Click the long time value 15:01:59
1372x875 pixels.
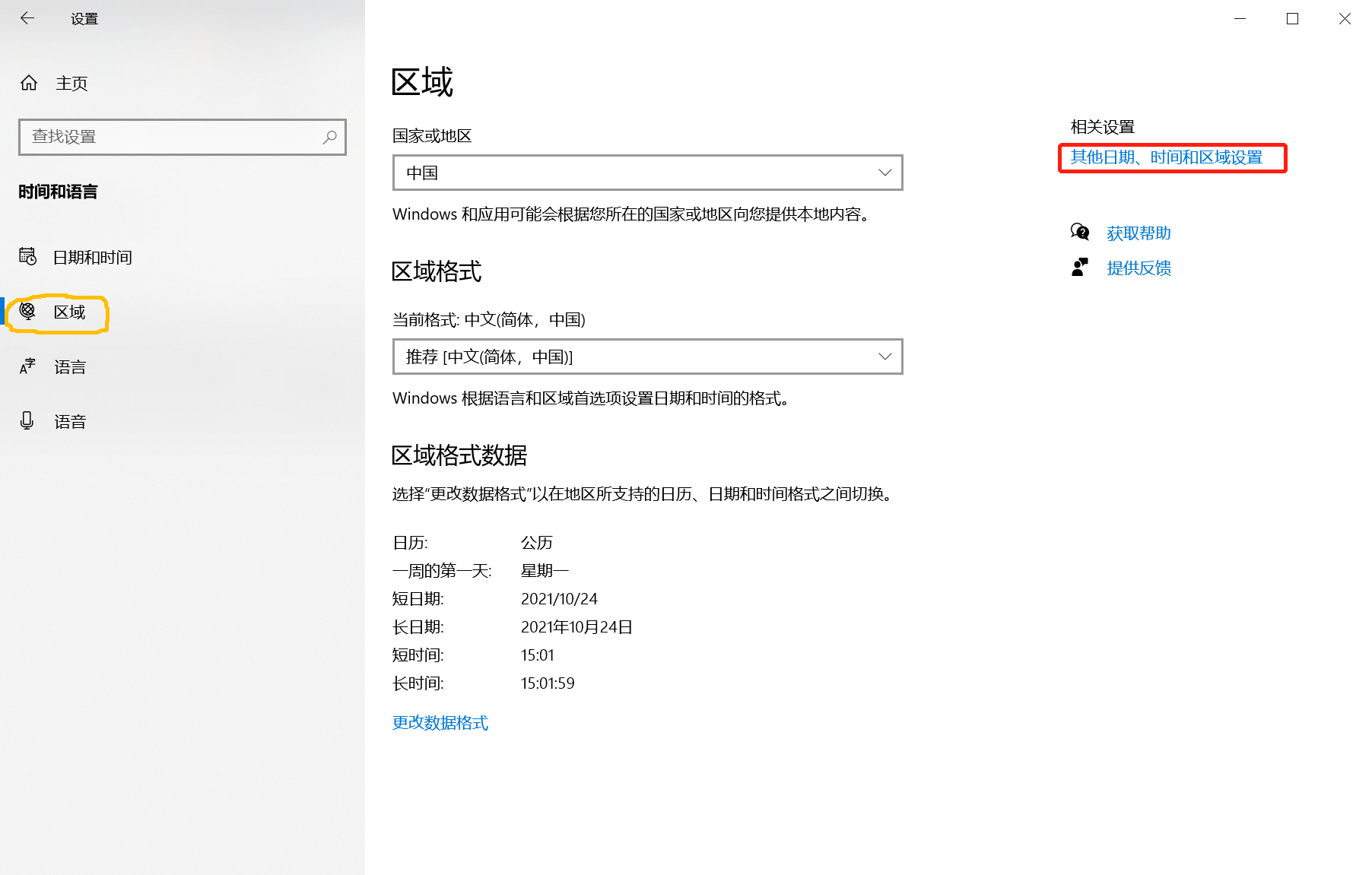[548, 683]
